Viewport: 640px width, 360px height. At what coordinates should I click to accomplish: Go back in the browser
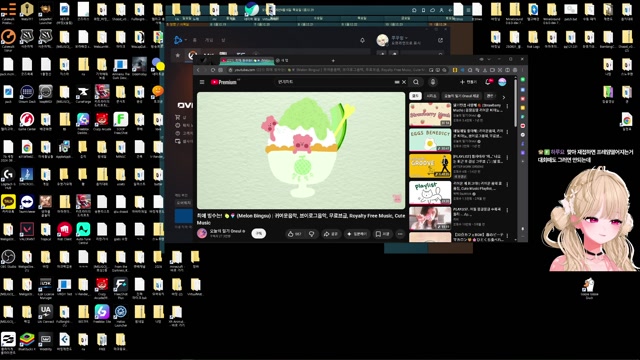[198, 70]
